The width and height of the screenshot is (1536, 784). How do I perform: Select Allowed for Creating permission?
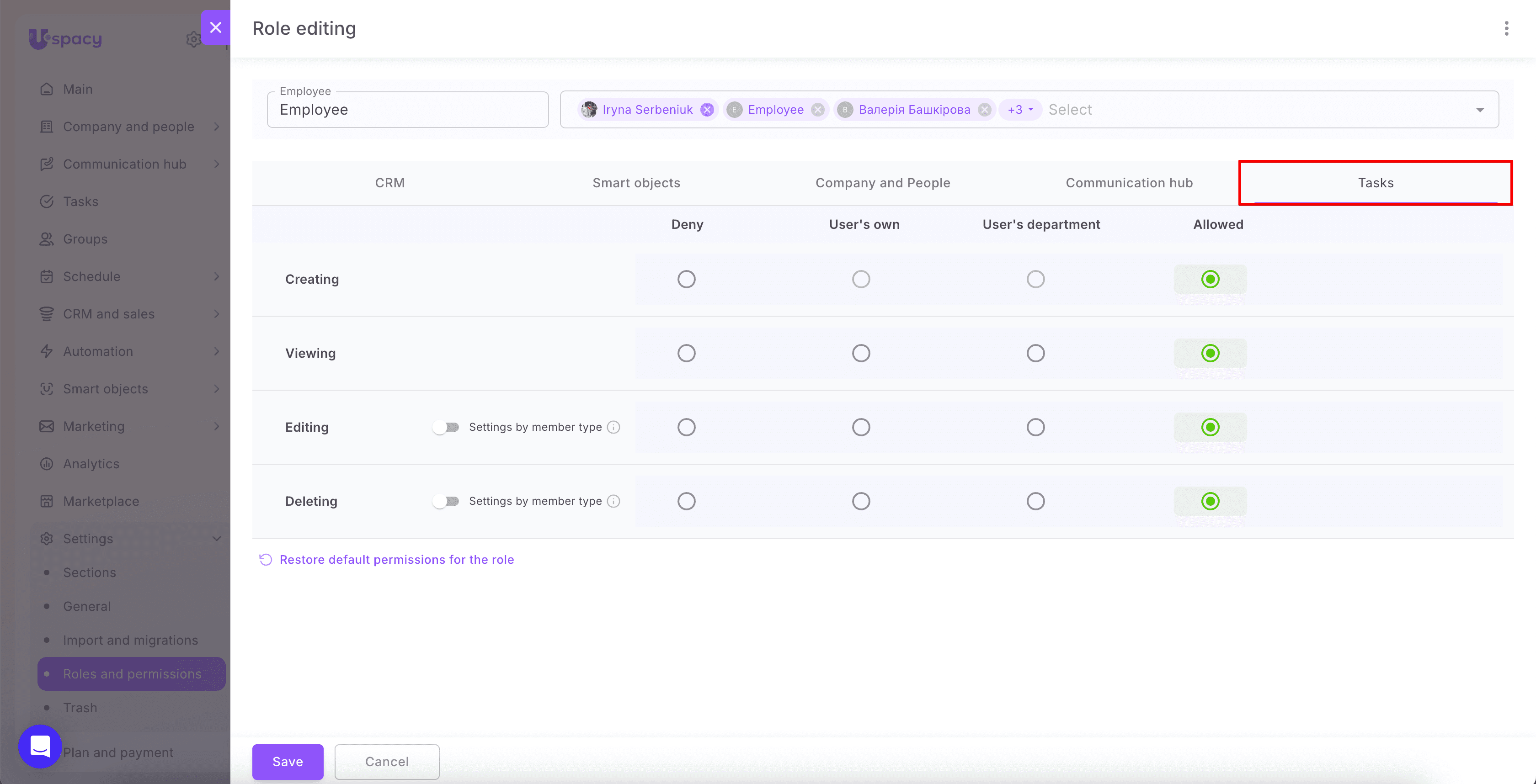(1211, 279)
